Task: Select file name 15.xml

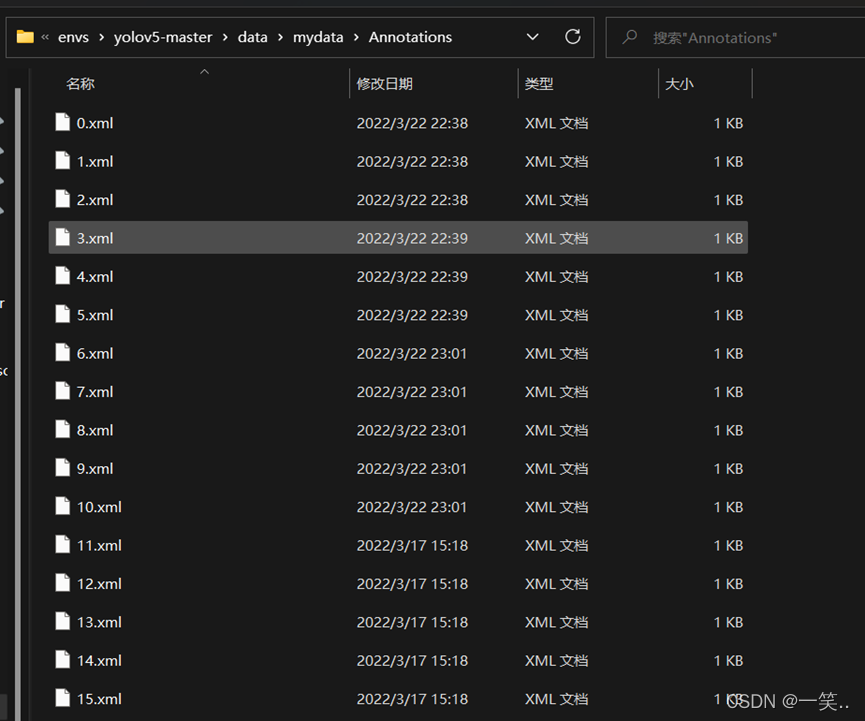Action: pyautogui.click(x=99, y=699)
